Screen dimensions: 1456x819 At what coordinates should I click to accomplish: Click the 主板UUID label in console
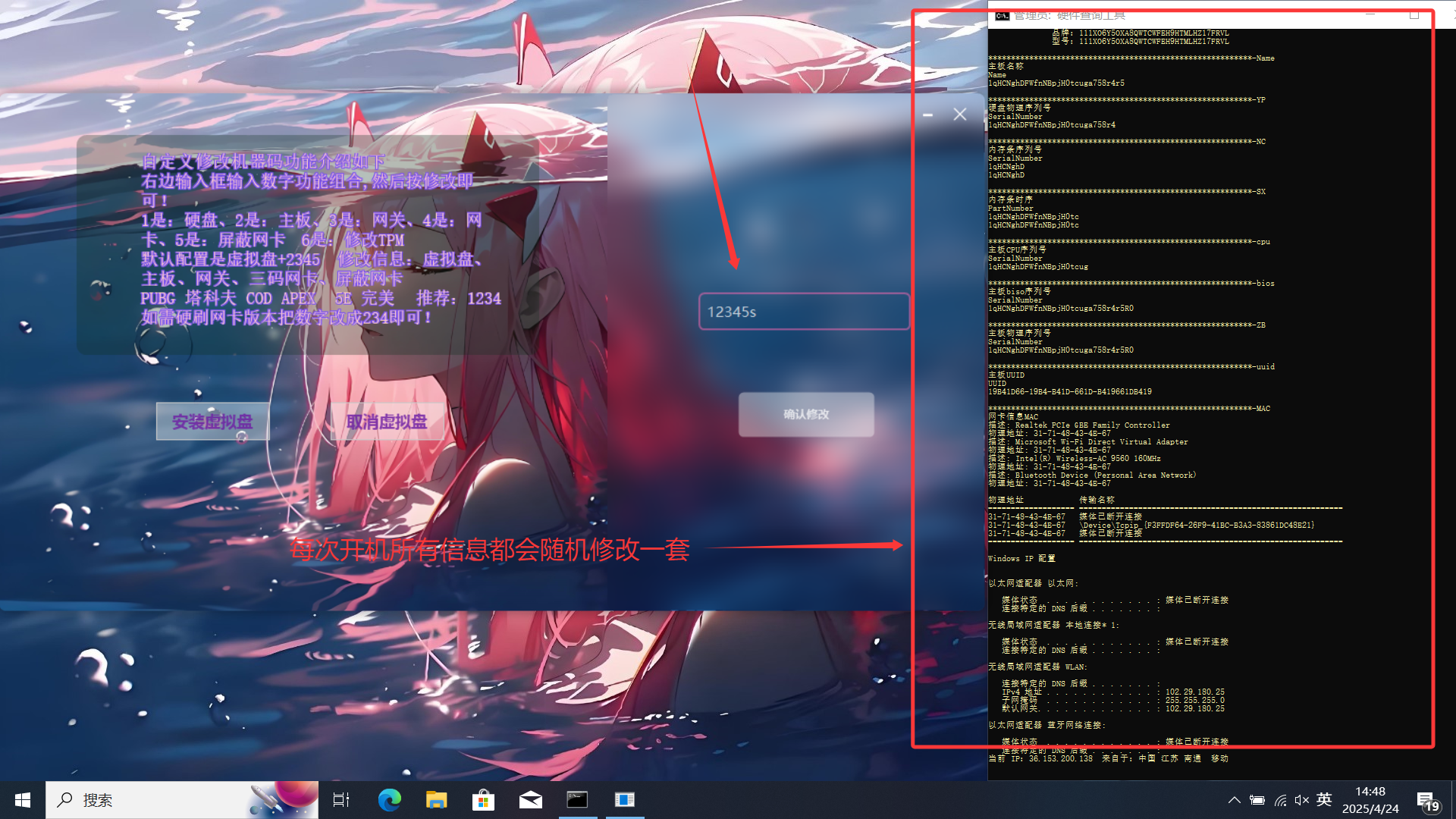click(x=1006, y=375)
